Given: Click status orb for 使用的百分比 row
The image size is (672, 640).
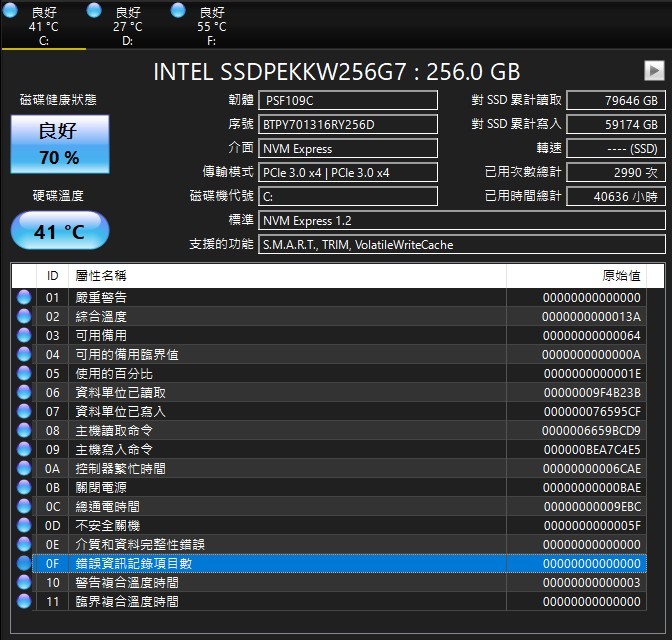Looking at the screenshot, I should 24,373.
